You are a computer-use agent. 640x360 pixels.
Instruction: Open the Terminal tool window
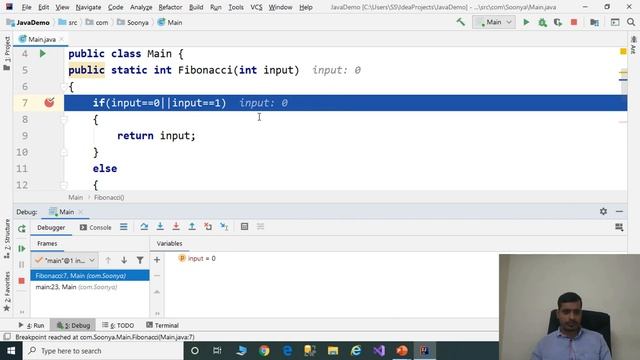tap(162, 325)
